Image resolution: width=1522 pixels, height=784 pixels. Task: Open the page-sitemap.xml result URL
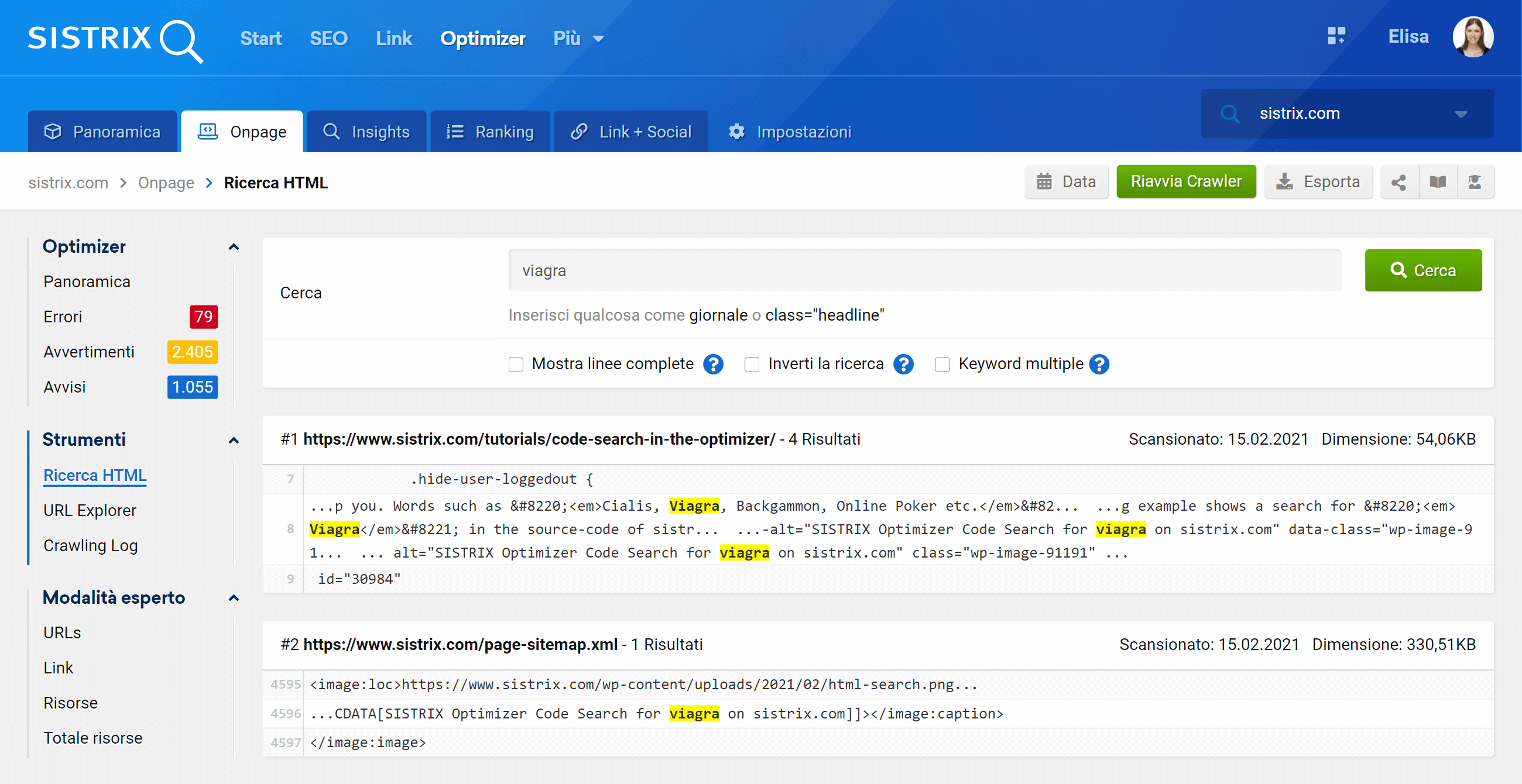(460, 645)
